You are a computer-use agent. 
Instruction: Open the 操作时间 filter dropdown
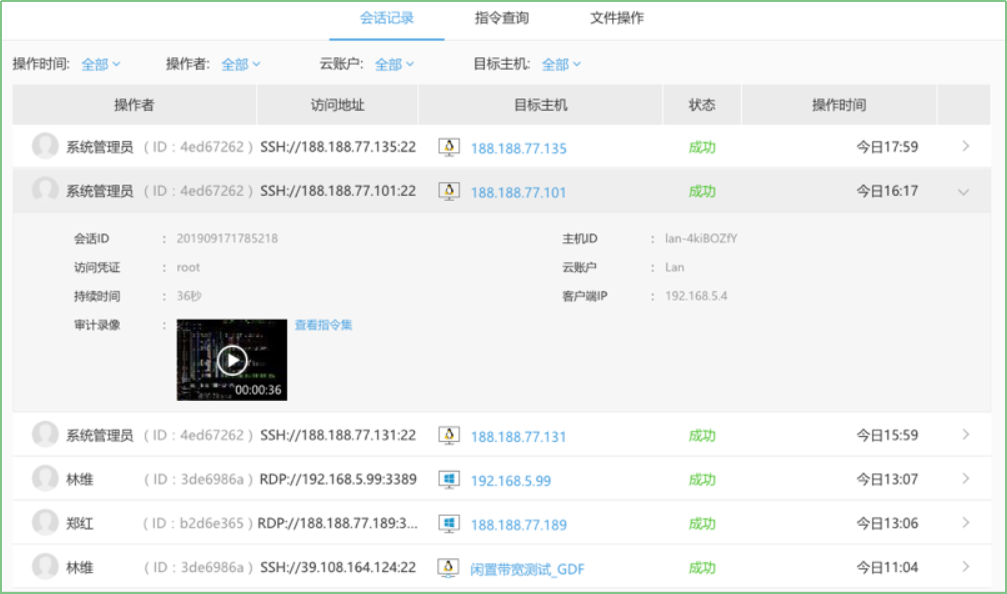[x=100, y=62]
